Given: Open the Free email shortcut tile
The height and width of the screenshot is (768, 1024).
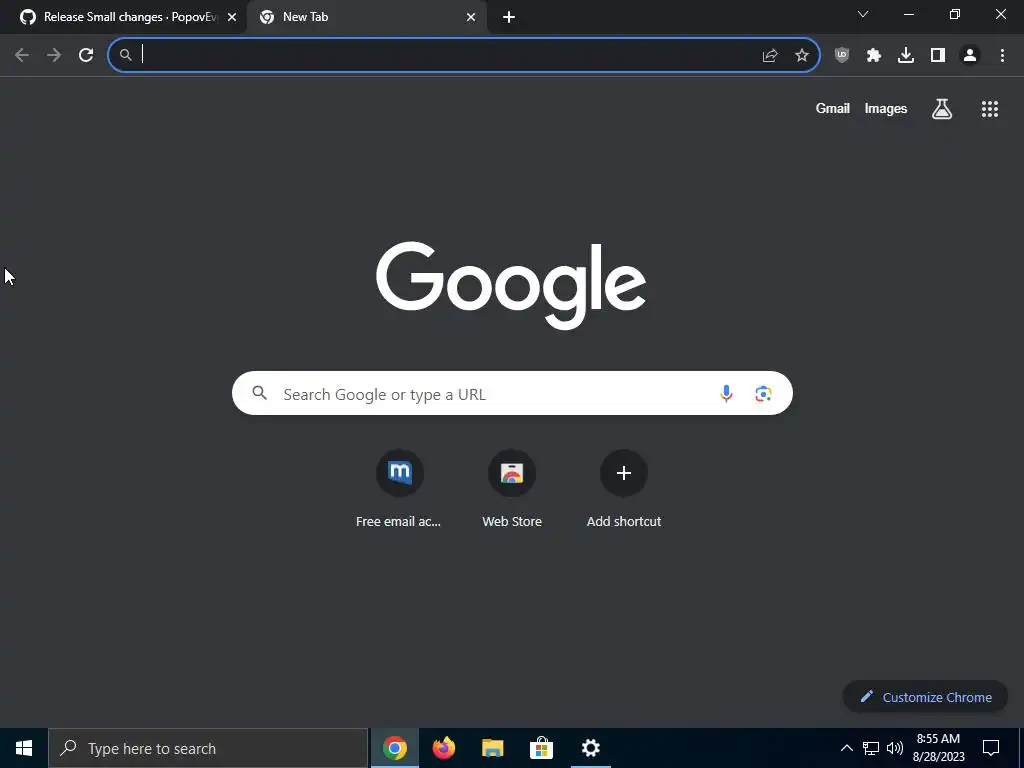Looking at the screenshot, I should click(399, 488).
